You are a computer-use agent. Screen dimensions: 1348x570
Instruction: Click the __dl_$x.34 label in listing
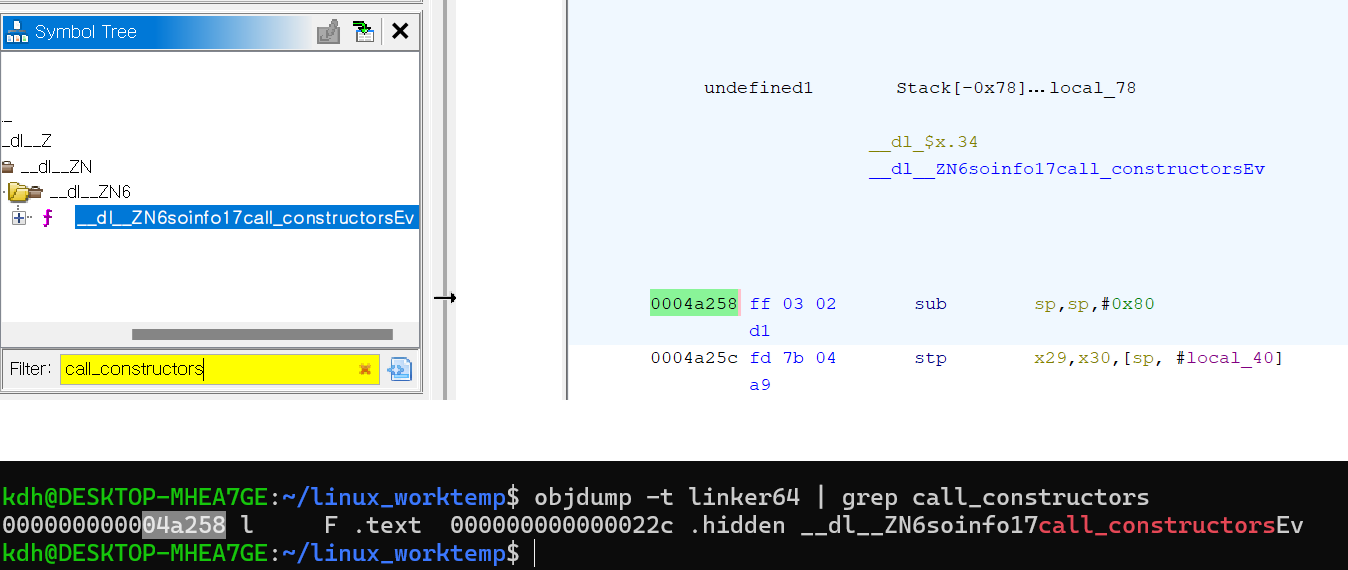click(923, 142)
